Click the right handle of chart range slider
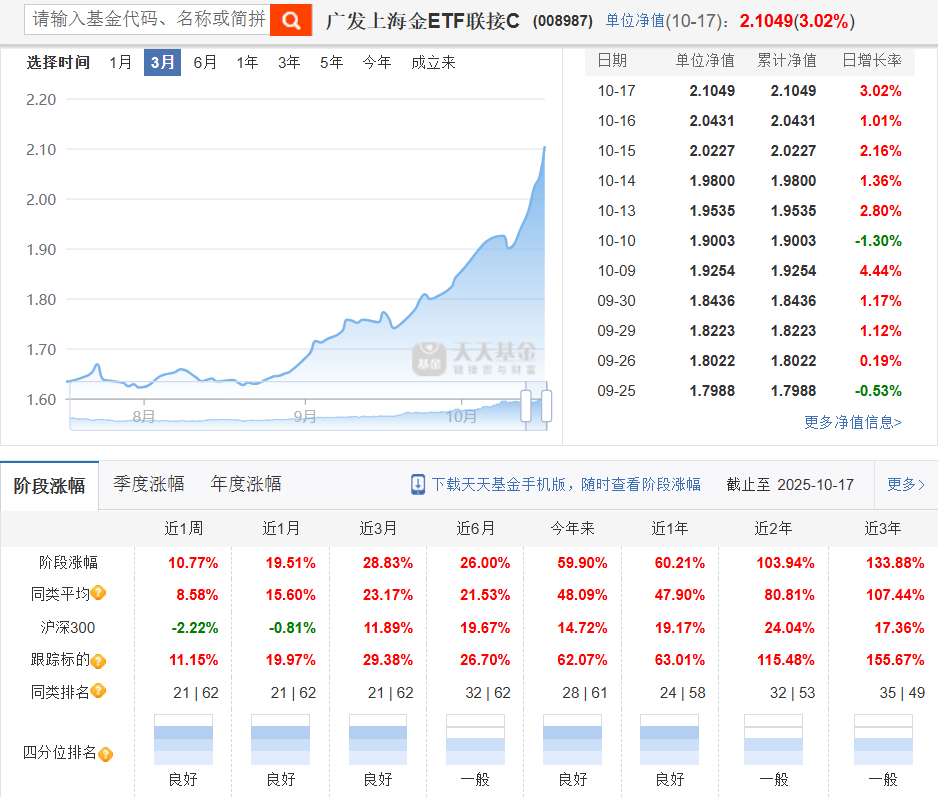938x797 pixels. tap(546, 406)
